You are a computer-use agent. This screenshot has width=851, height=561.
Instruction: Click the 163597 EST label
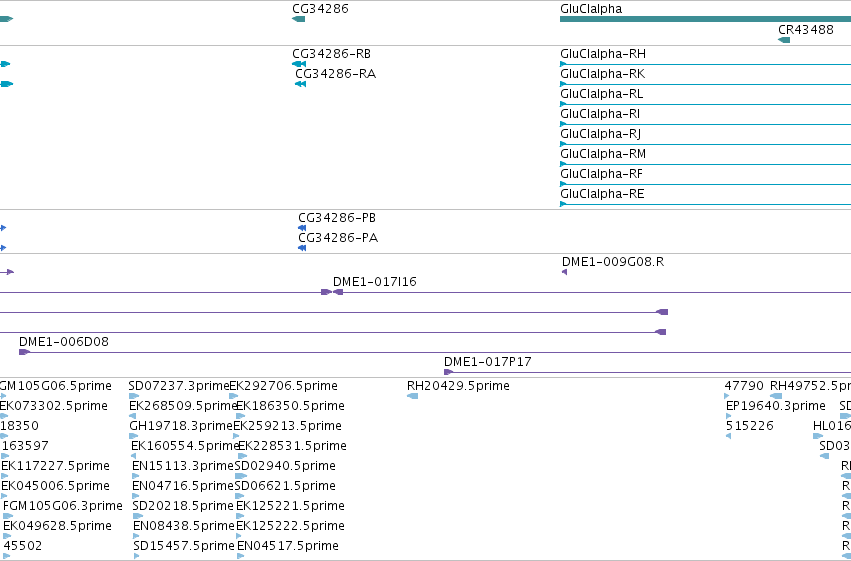coord(25,446)
